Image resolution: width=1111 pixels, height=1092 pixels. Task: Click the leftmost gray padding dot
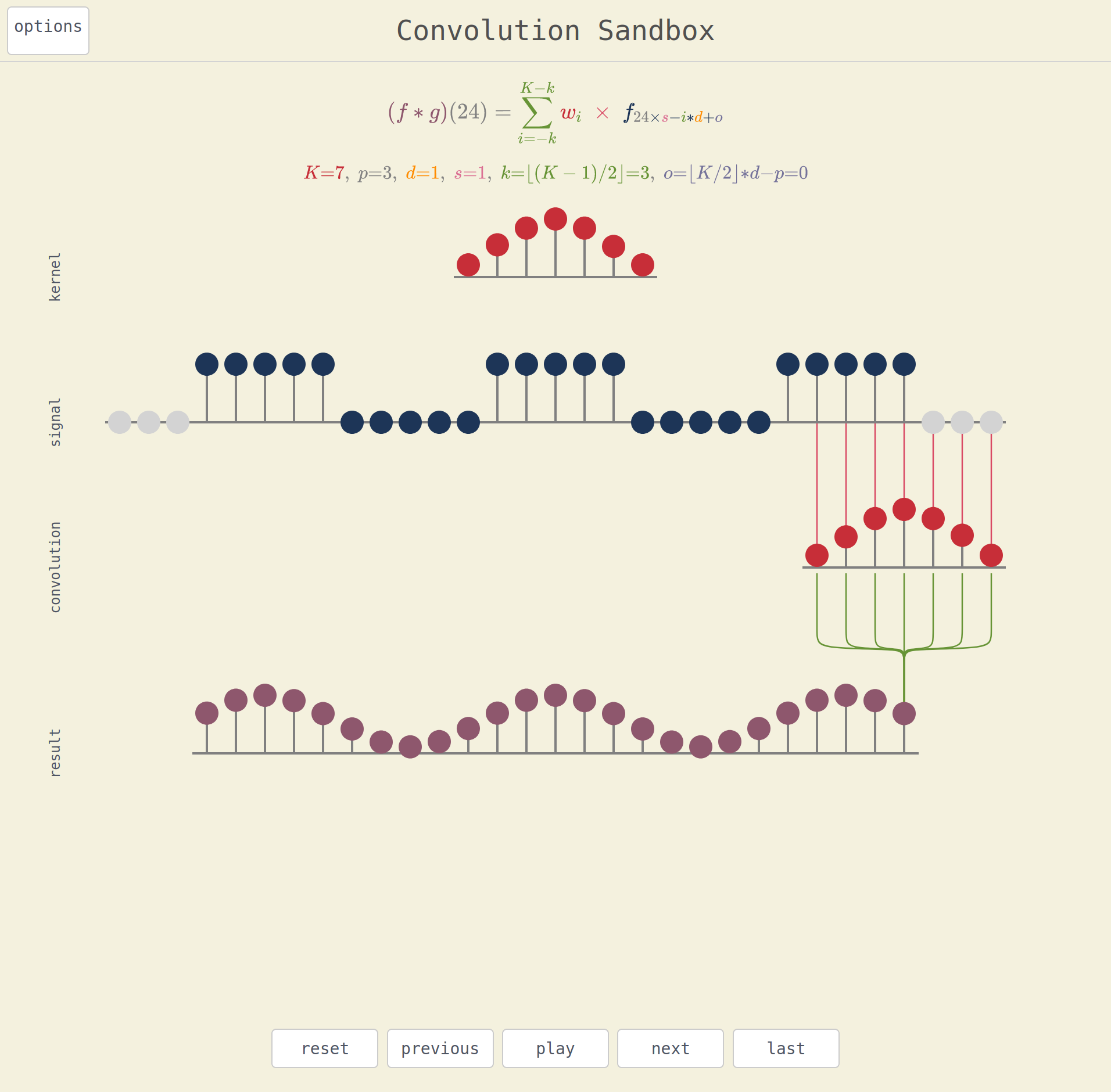(120, 422)
